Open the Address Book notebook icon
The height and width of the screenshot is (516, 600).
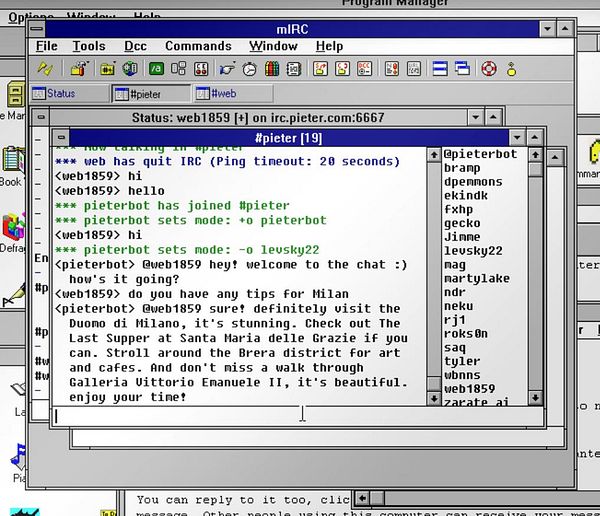tap(294, 69)
